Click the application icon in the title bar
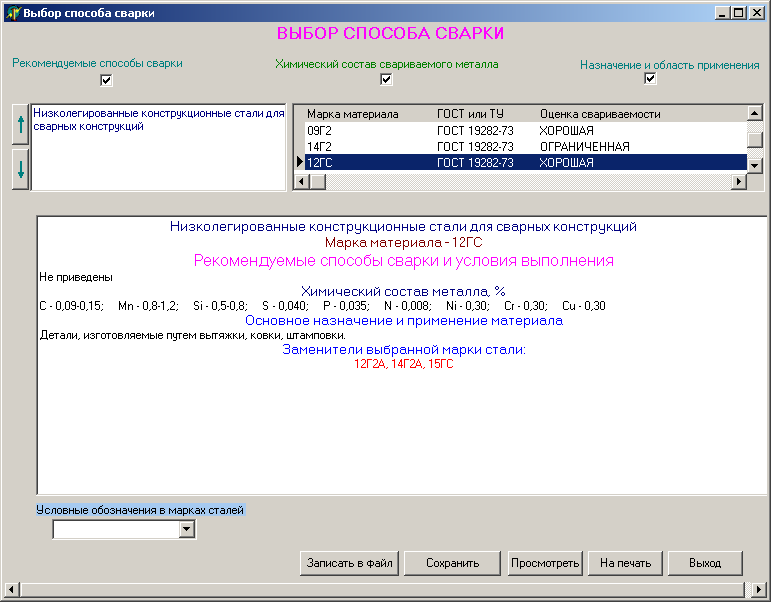The width and height of the screenshot is (775, 604). [x=13, y=13]
